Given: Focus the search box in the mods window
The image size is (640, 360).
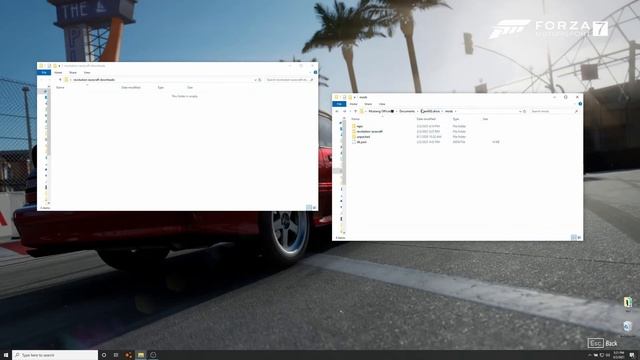Looking at the screenshot, I should pos(553,111).
